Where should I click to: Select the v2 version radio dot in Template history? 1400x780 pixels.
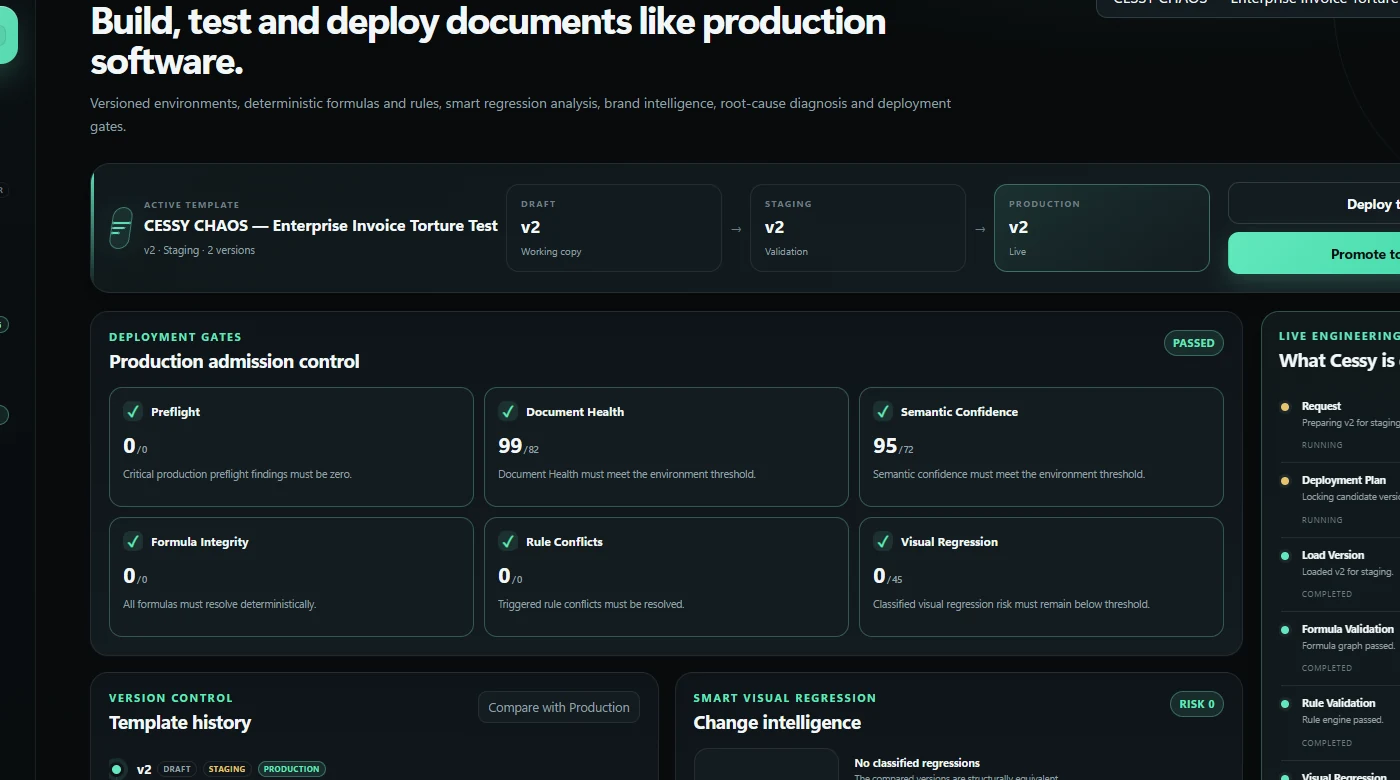(x=117, y=769)
